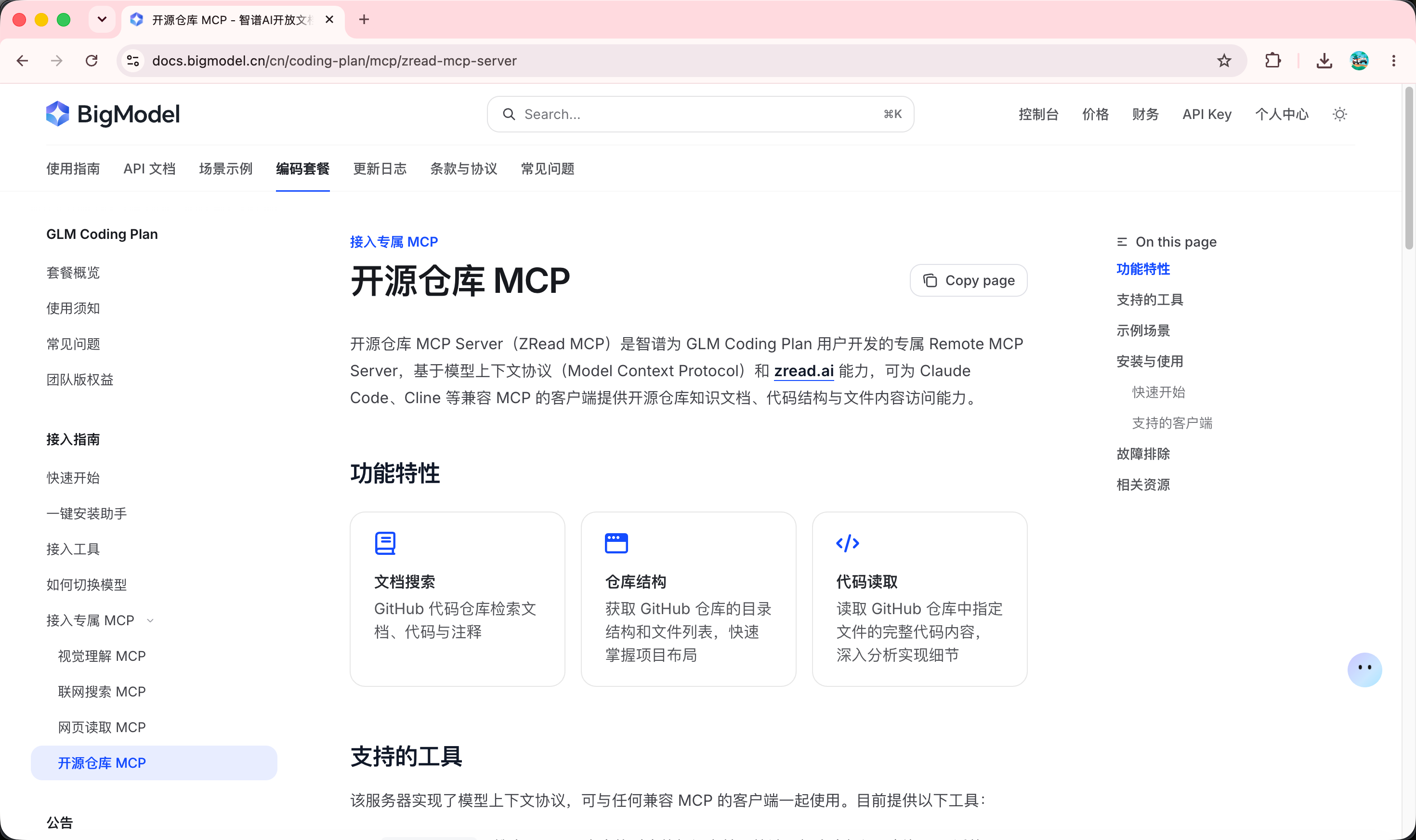The image size is (1416, 840).
Task: Open the 条款与协议 tab
Action: pyautogui.click(x=463, y=169)
